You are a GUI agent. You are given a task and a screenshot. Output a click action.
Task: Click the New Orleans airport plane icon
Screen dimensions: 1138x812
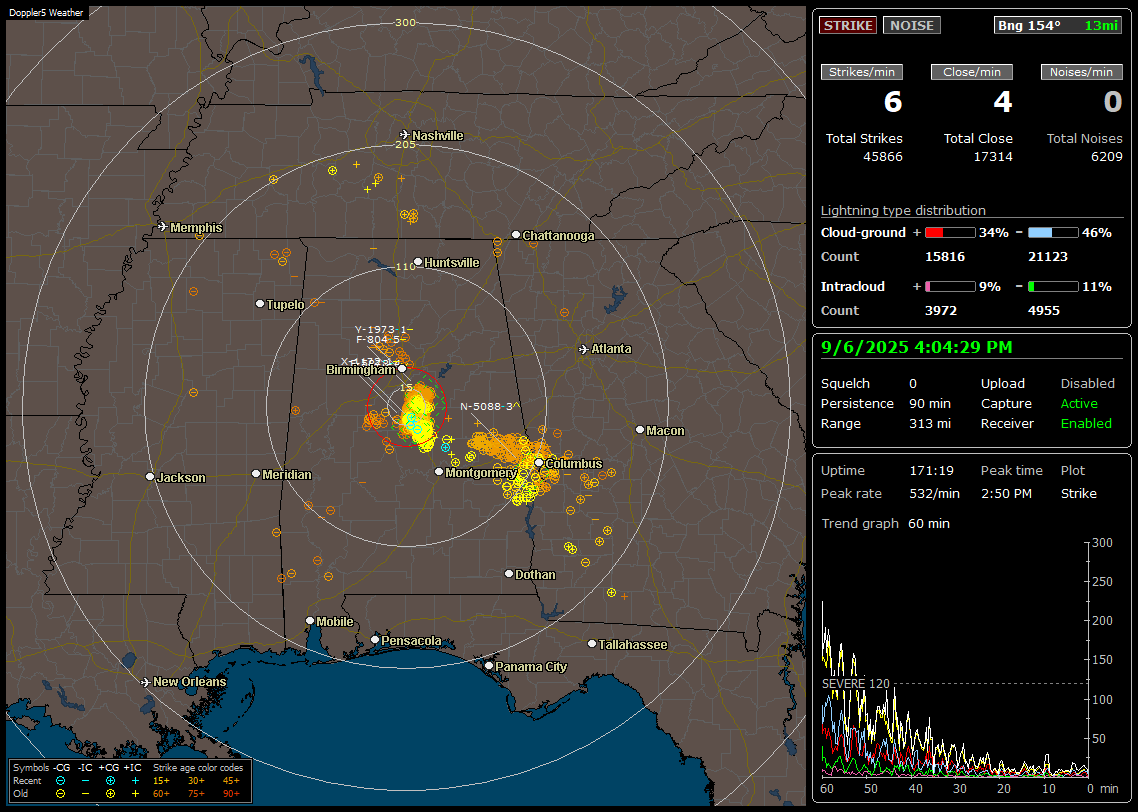(146, 682)
